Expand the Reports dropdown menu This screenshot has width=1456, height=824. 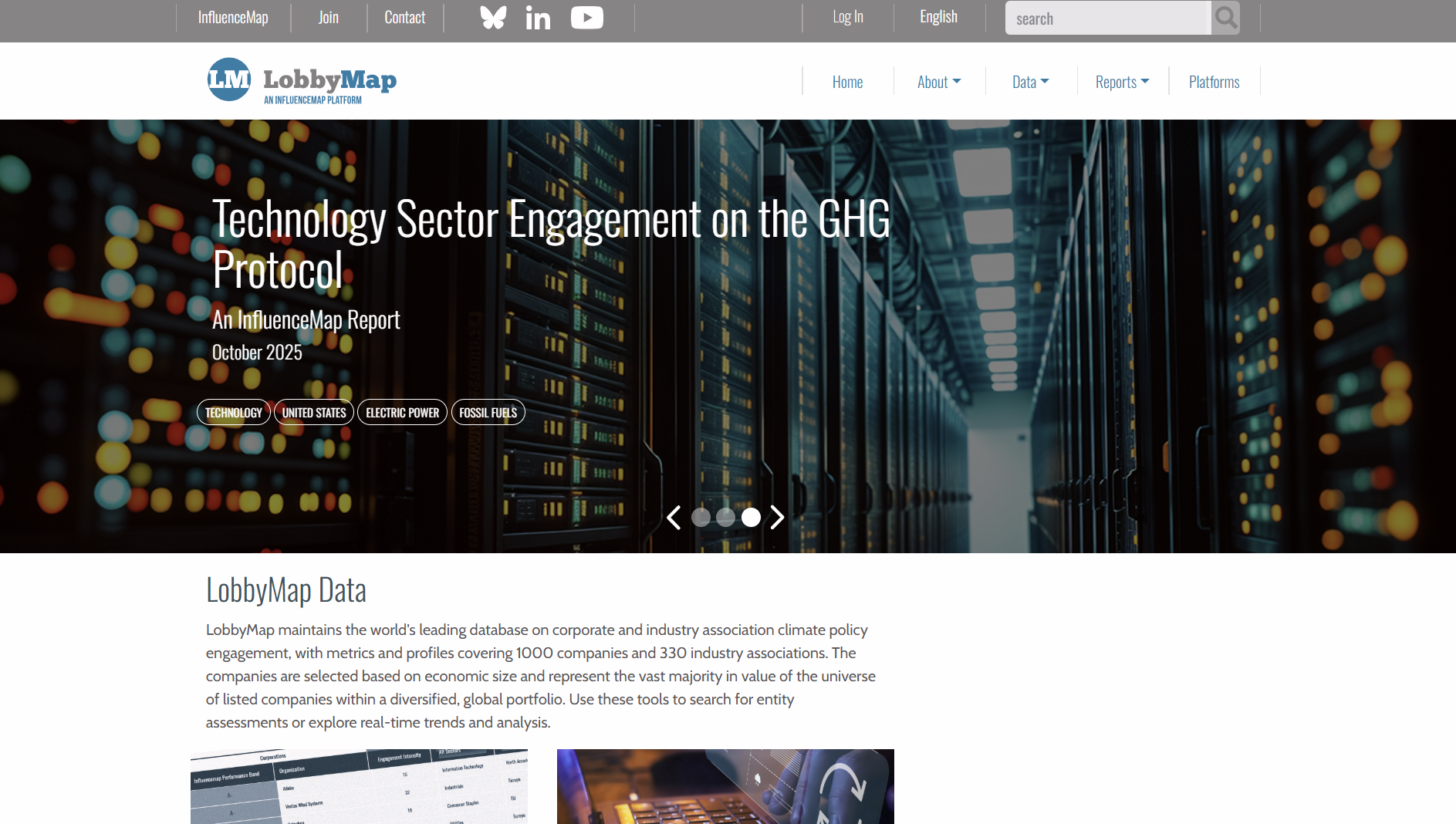pyautogui.click(x=1122, y=82)
